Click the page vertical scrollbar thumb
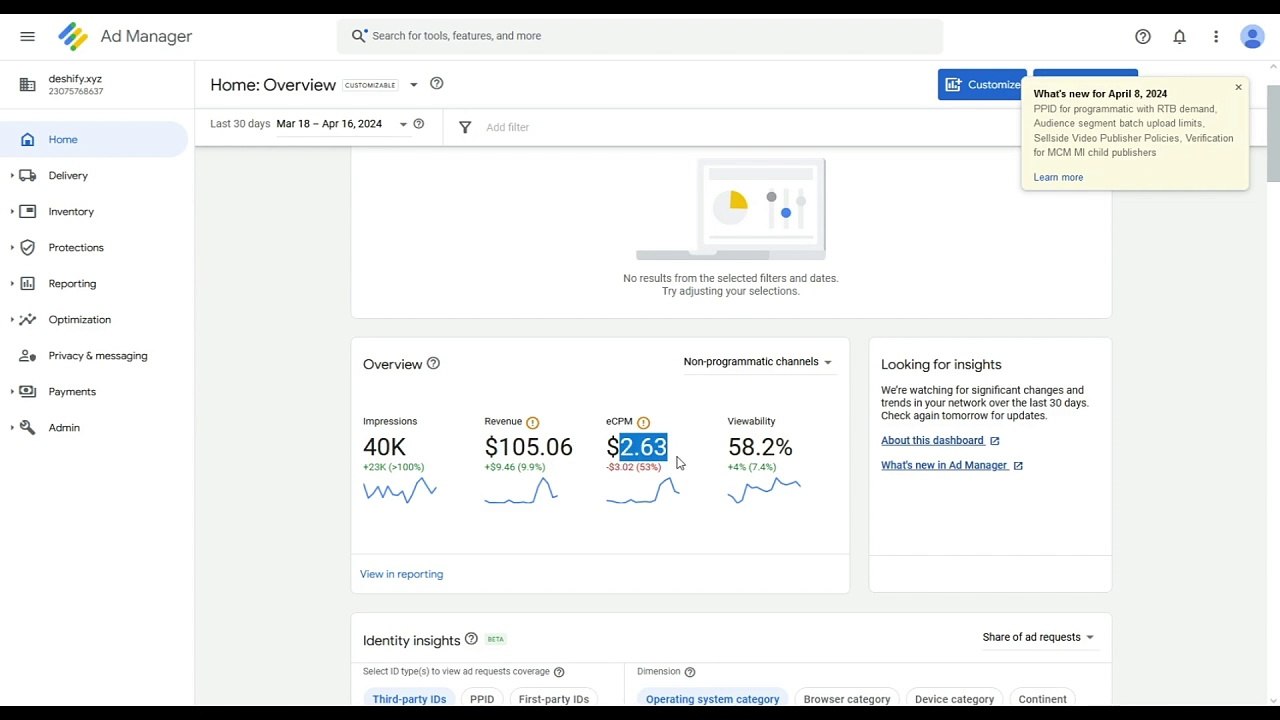 [x=1273, y=133]
